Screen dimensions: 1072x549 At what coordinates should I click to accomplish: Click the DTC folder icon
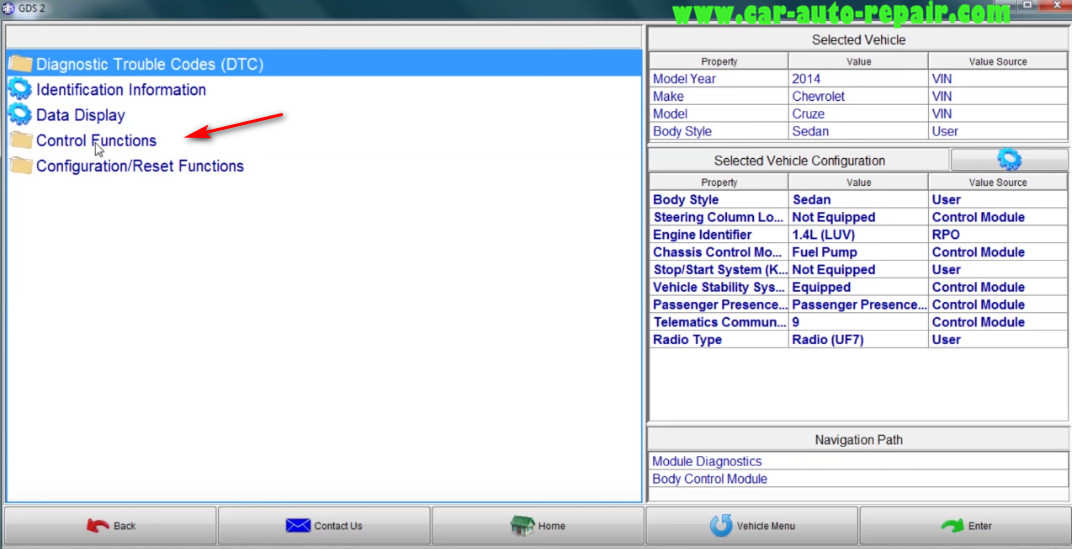[21, 64]
